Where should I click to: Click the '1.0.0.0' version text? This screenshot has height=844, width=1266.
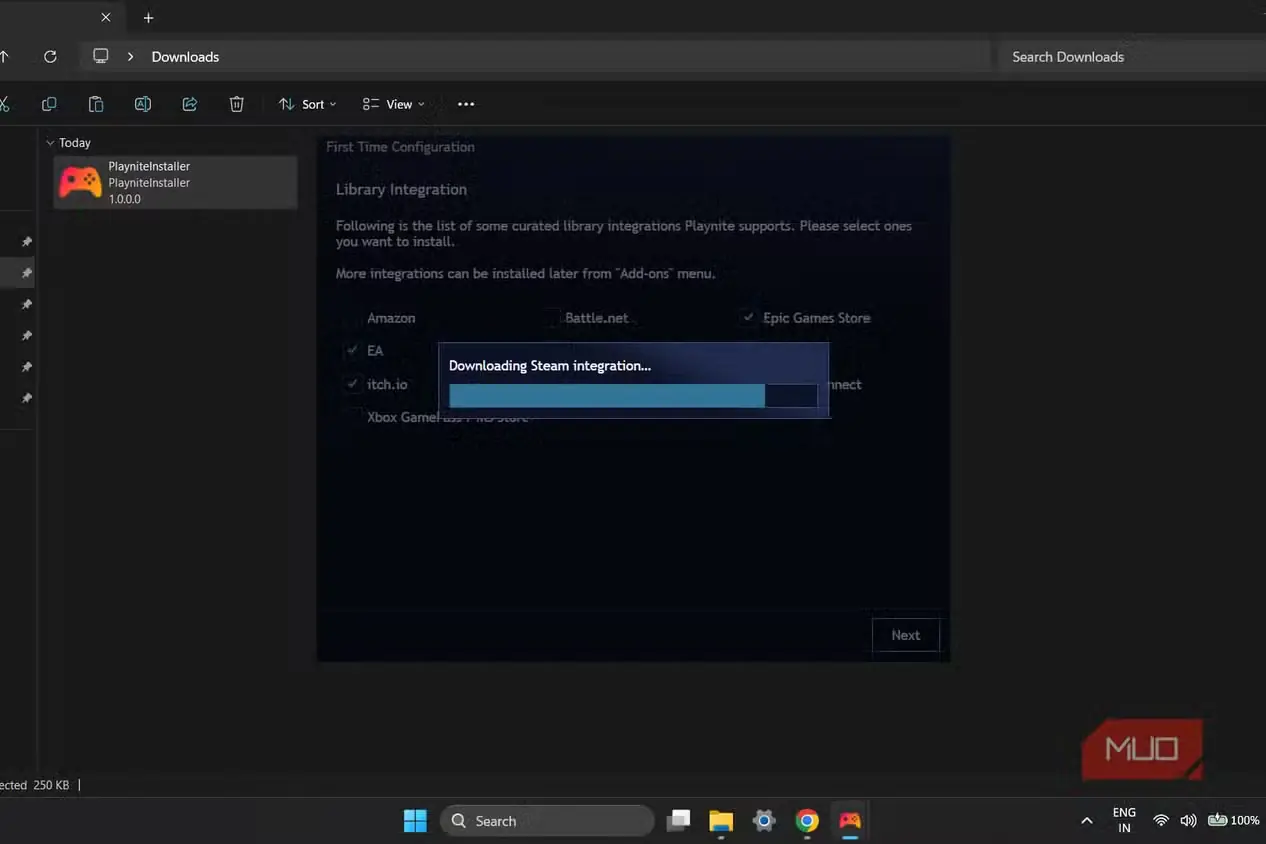[125, 199]
